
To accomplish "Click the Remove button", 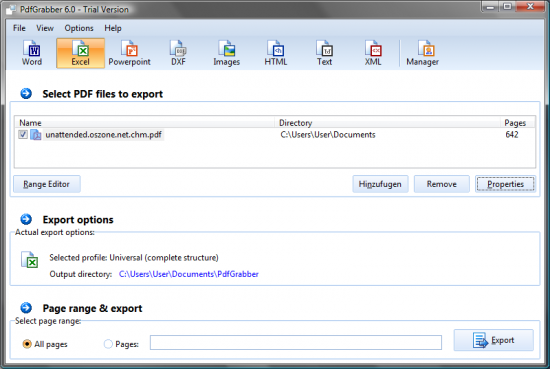I will (x=442, y=184).
